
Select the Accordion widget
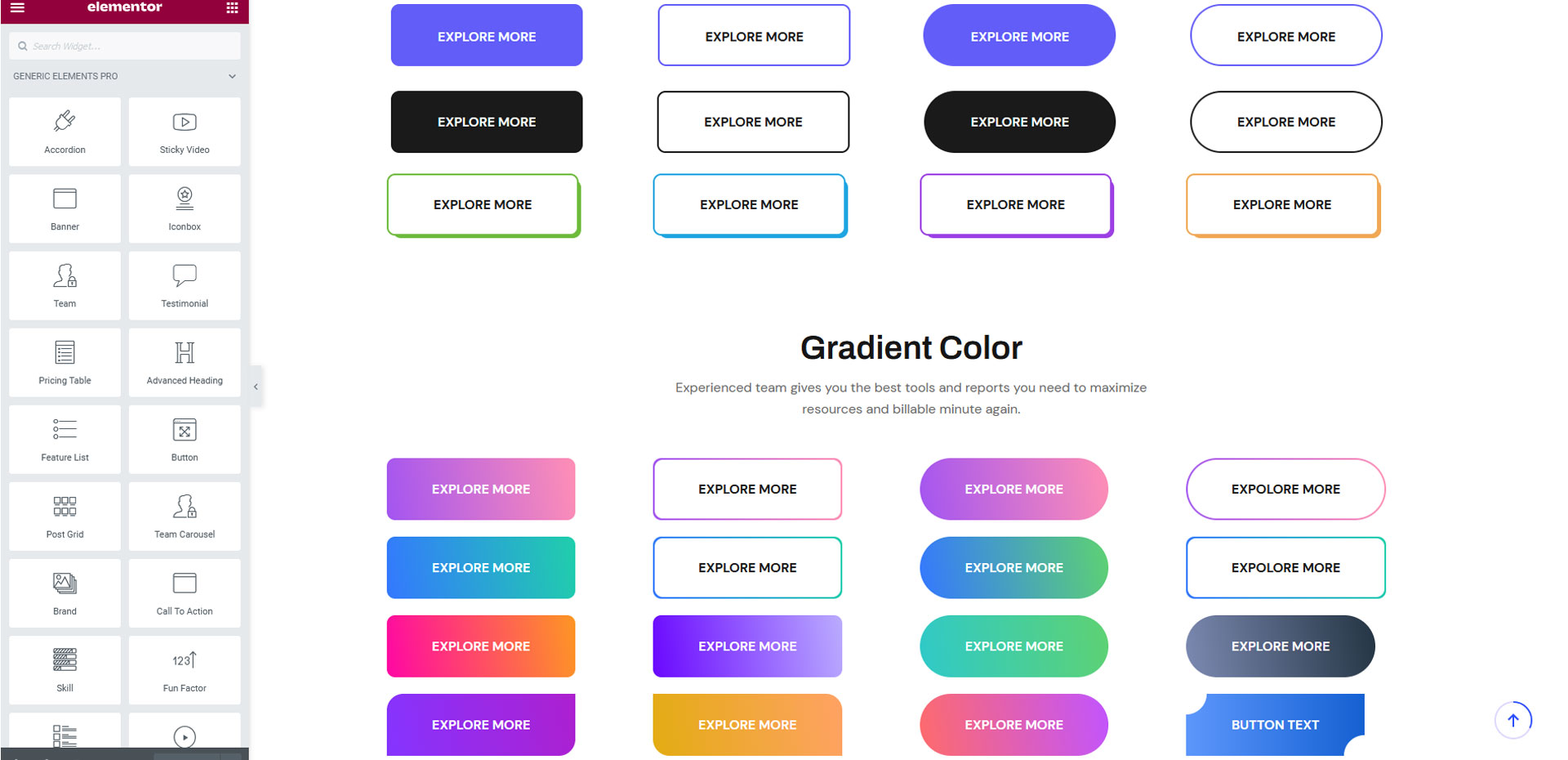pos(65,132)
